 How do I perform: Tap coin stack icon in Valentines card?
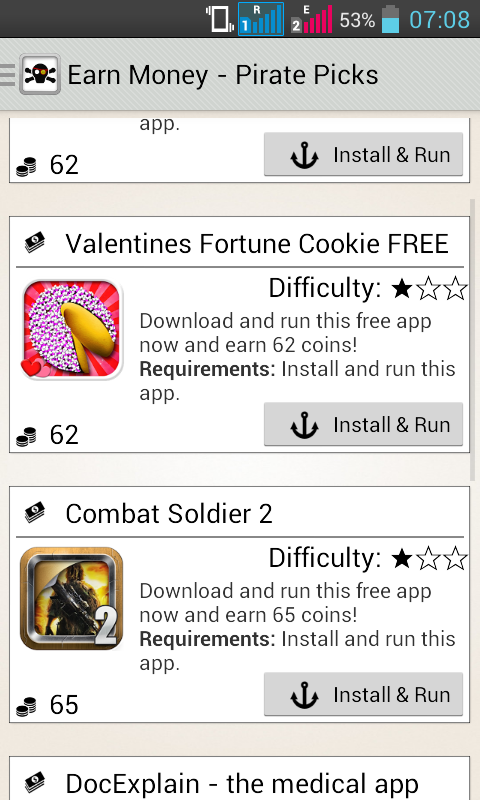click(26, 436)
